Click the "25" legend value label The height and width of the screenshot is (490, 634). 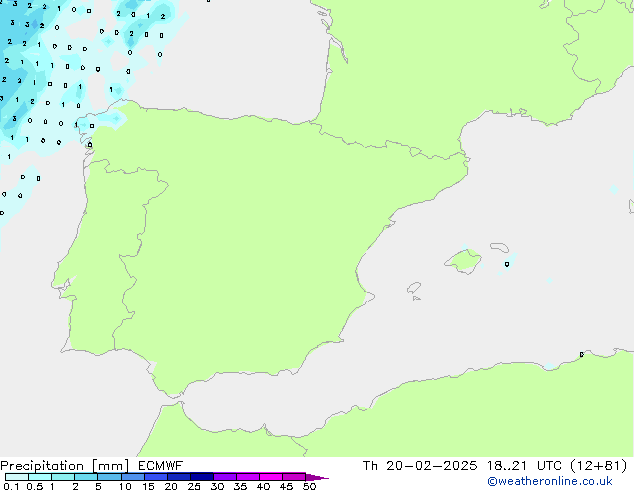194,486
